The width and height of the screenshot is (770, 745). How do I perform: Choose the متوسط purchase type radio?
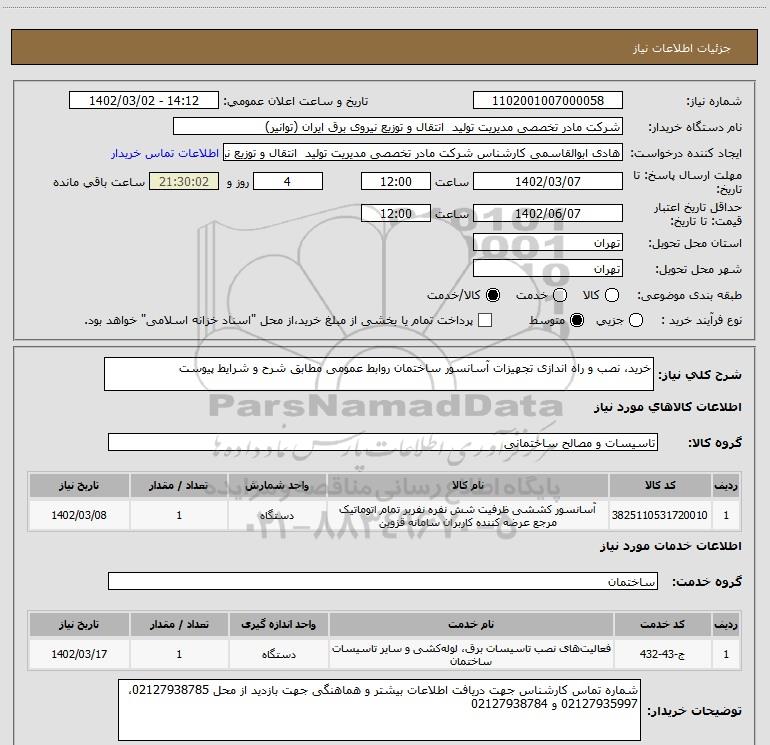point(577,320)
